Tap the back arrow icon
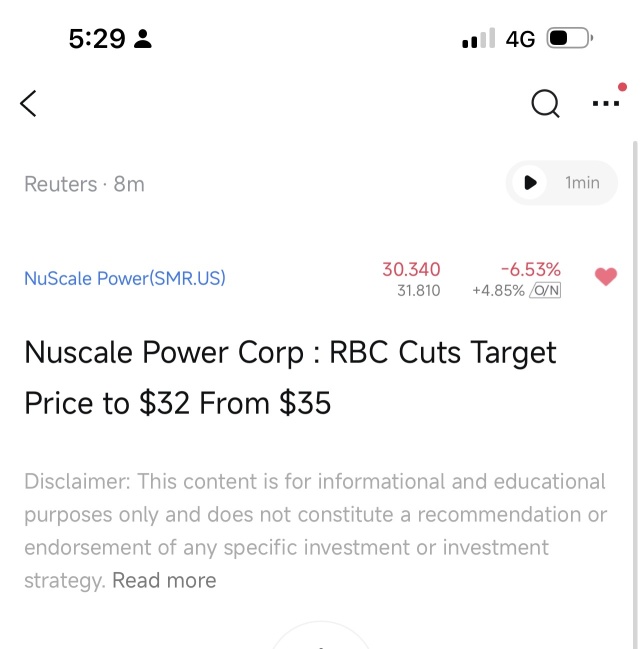The width and height of the screenshot is (642, 649). (x=29, y=103)
